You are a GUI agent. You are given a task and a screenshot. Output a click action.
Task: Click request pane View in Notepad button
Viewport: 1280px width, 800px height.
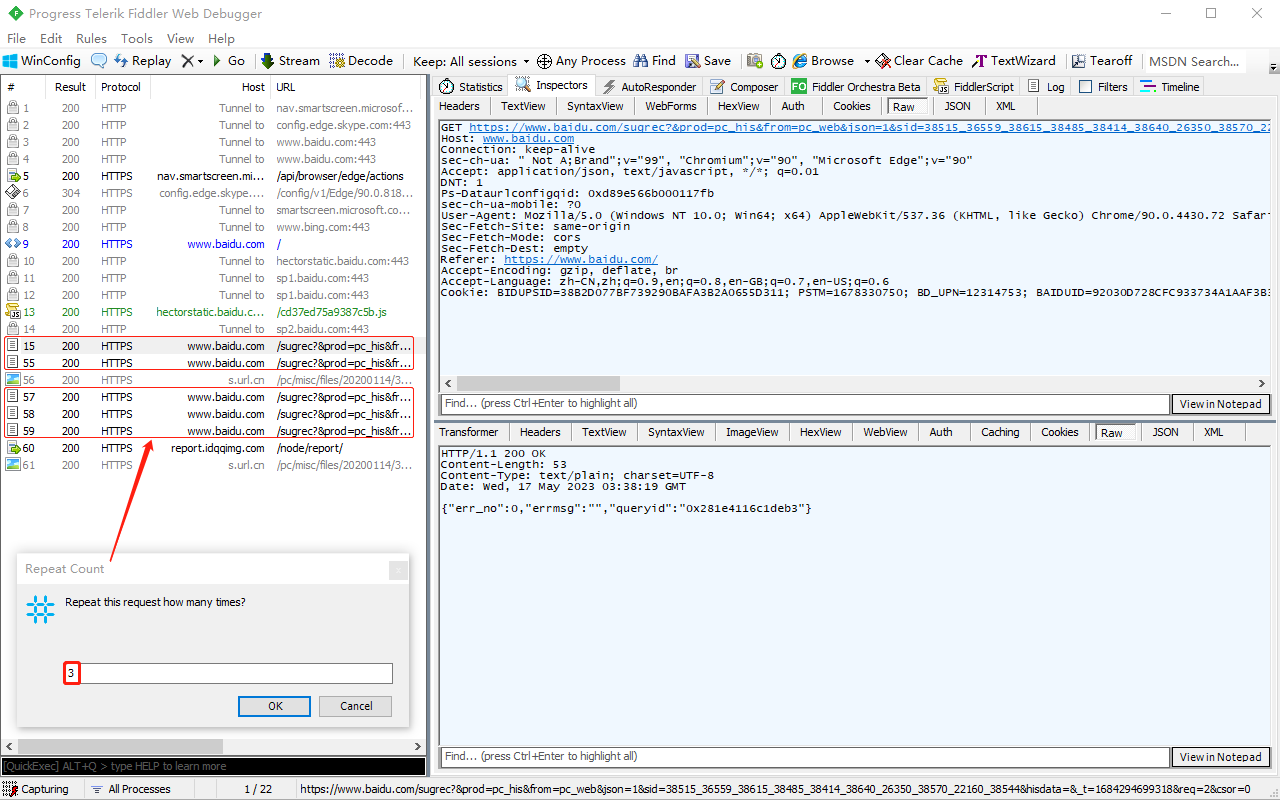point(1220,404)
